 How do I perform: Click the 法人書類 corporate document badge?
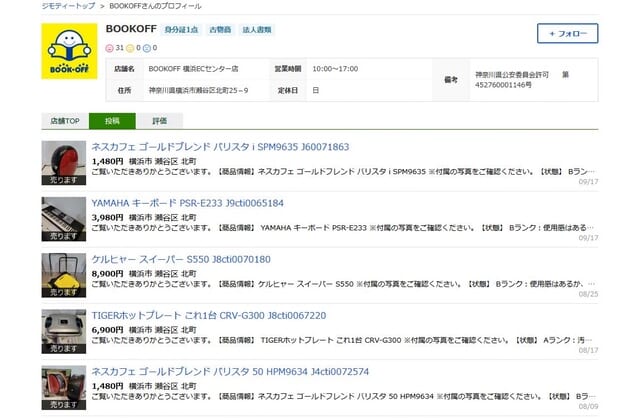click(257, 30)
